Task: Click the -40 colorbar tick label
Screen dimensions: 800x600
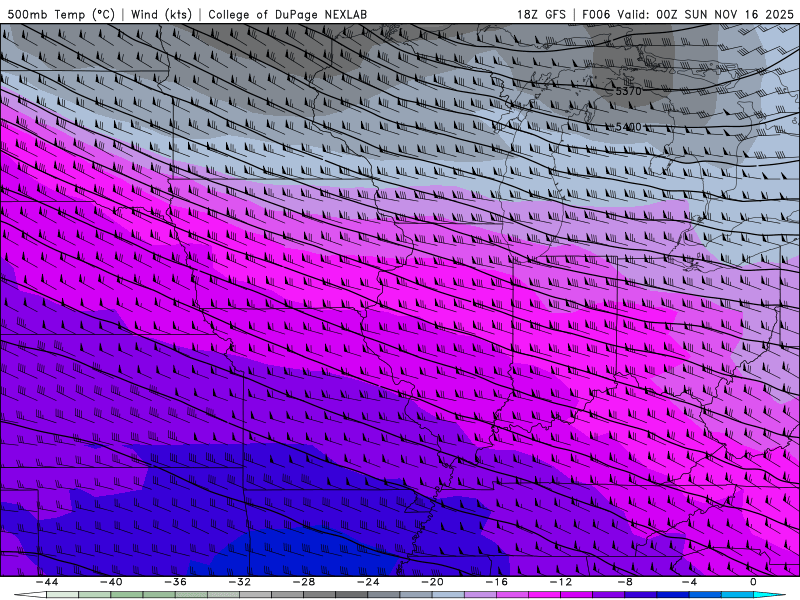Action: [x=111, y=582]
